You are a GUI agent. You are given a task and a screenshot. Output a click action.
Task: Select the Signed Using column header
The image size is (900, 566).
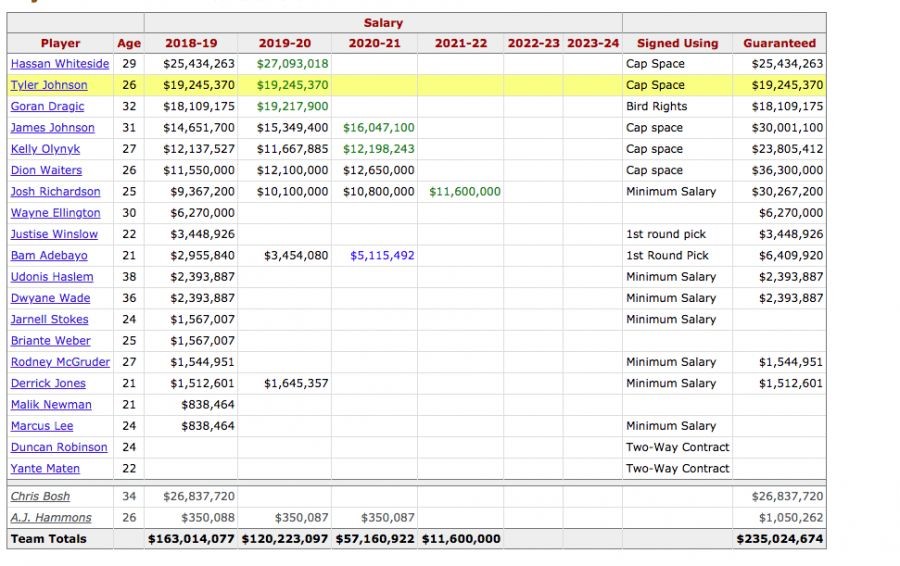click(677, 43)
